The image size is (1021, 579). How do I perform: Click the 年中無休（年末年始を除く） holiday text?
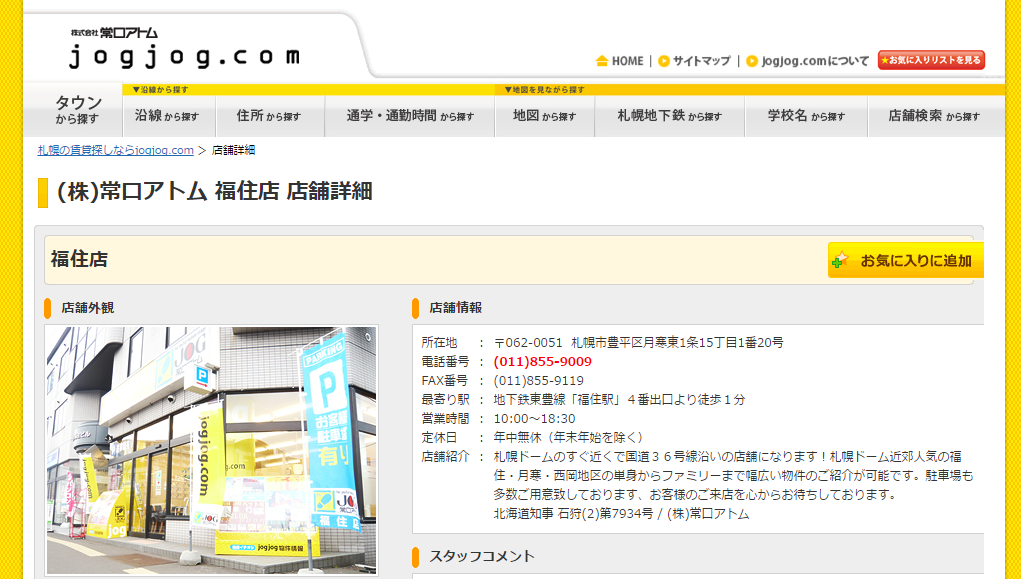(x=570, y=437)
